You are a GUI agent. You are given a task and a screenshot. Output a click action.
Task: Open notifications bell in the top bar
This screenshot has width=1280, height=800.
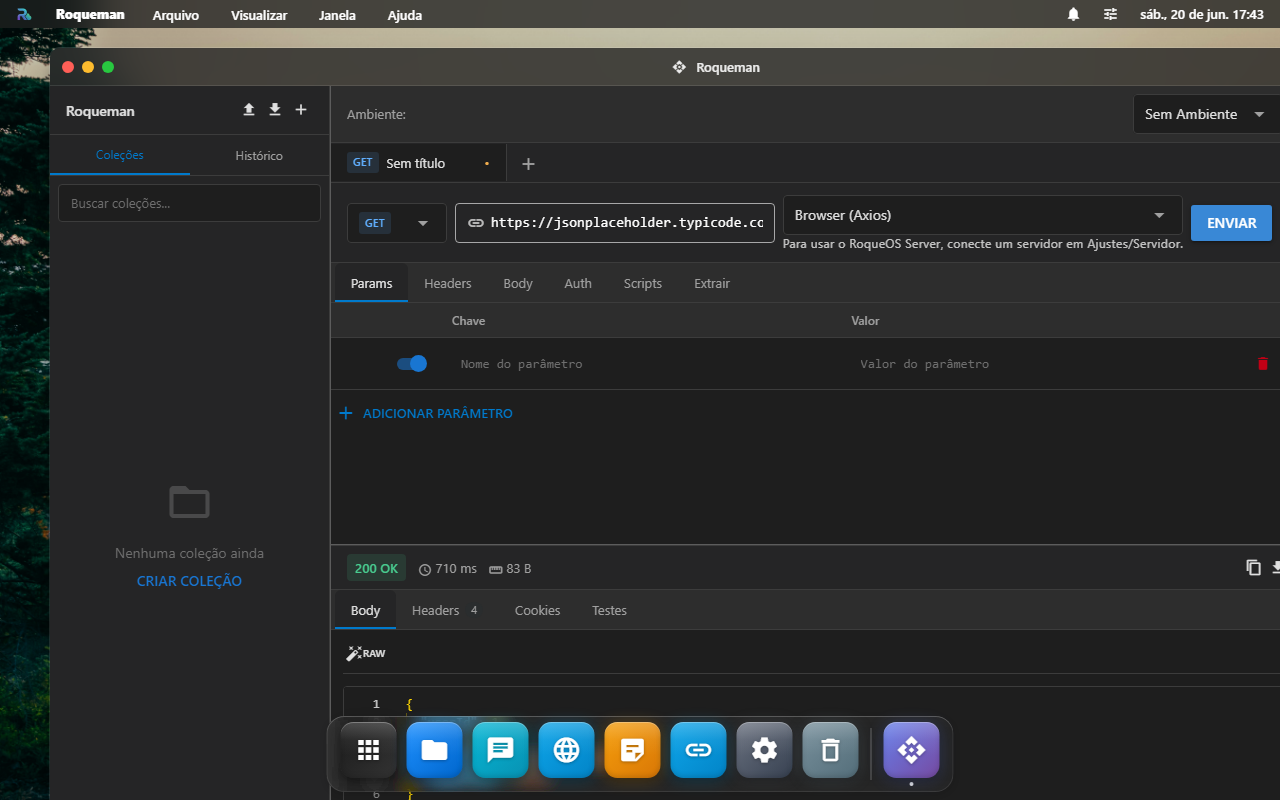tap(1073, 15)
